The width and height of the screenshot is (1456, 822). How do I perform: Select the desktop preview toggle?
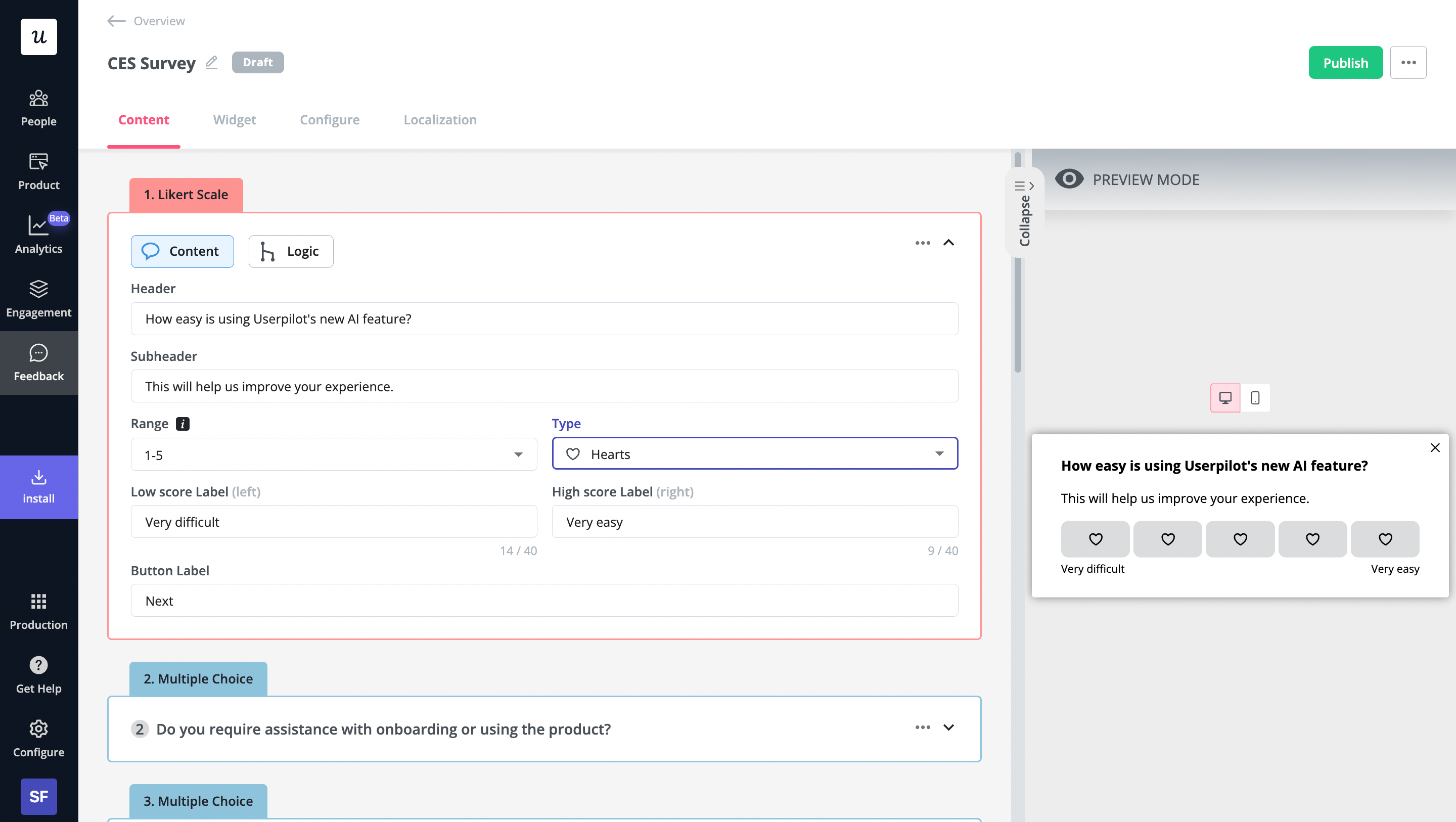pos(1225,397)
